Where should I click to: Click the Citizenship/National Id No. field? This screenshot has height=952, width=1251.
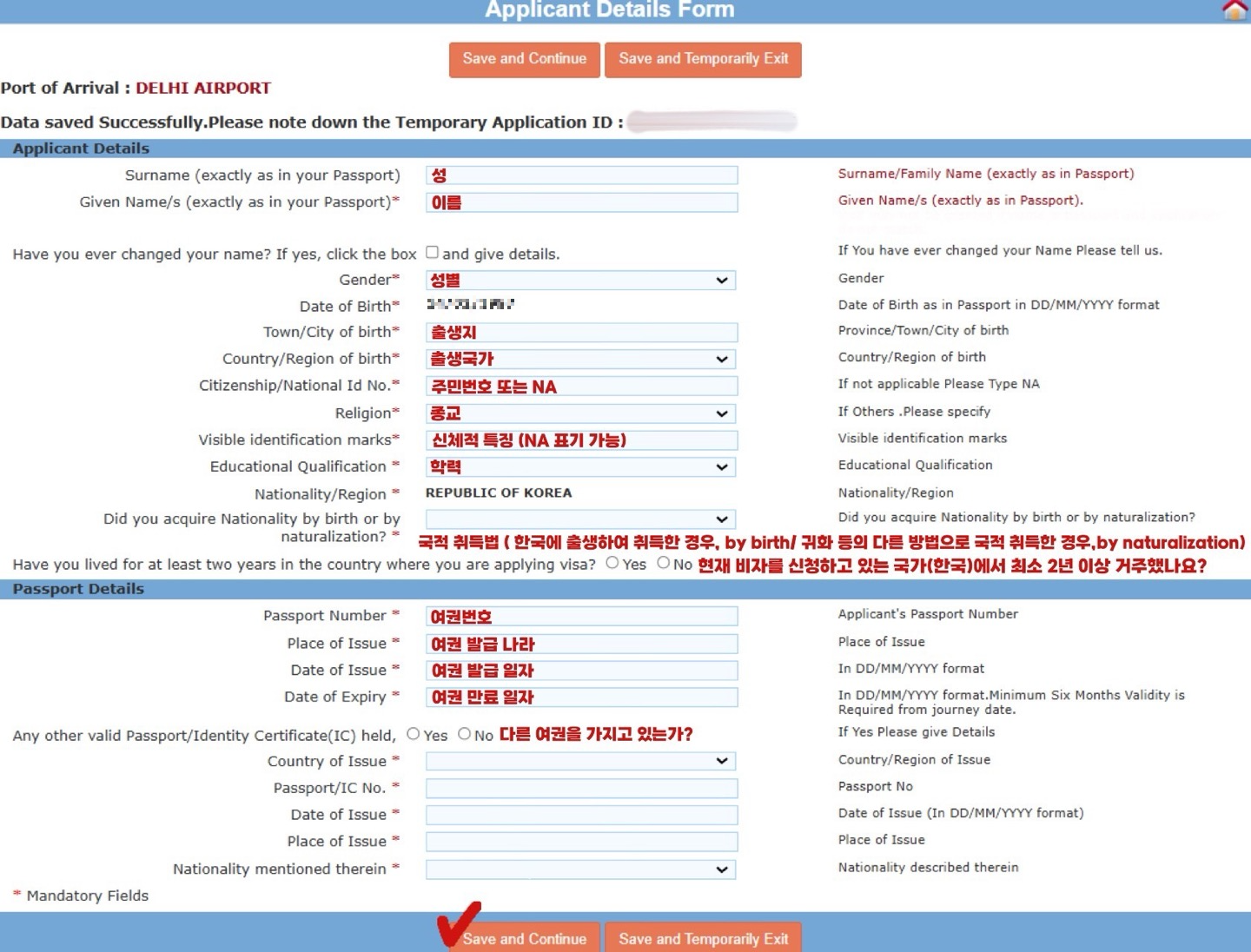[582, 387]
